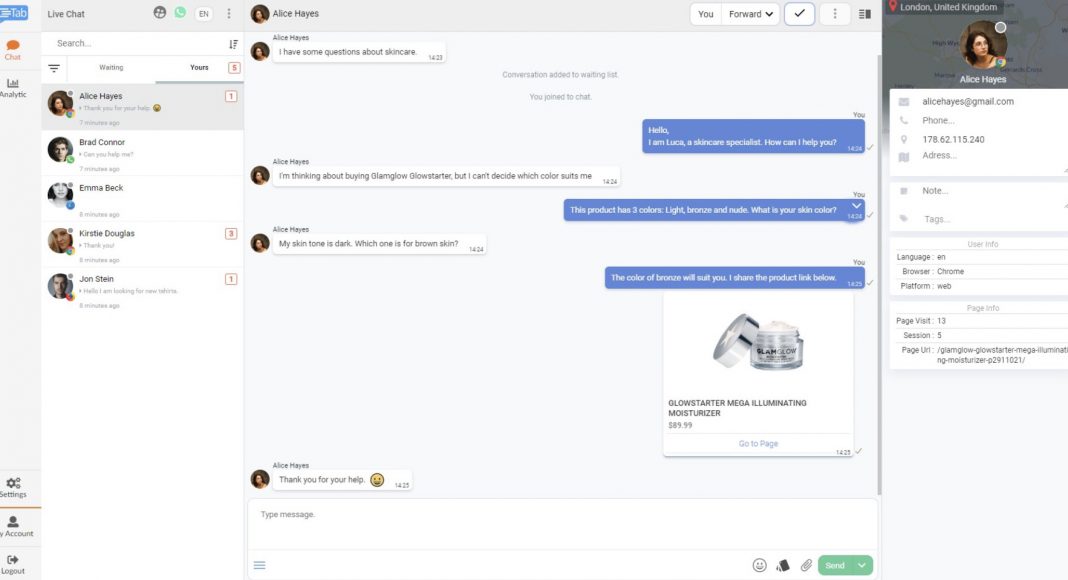Image resolution: width=1068 pixels, height=580 pixels.
Task: Open the Send button dropdown arrow
Action: pos(862,565)
